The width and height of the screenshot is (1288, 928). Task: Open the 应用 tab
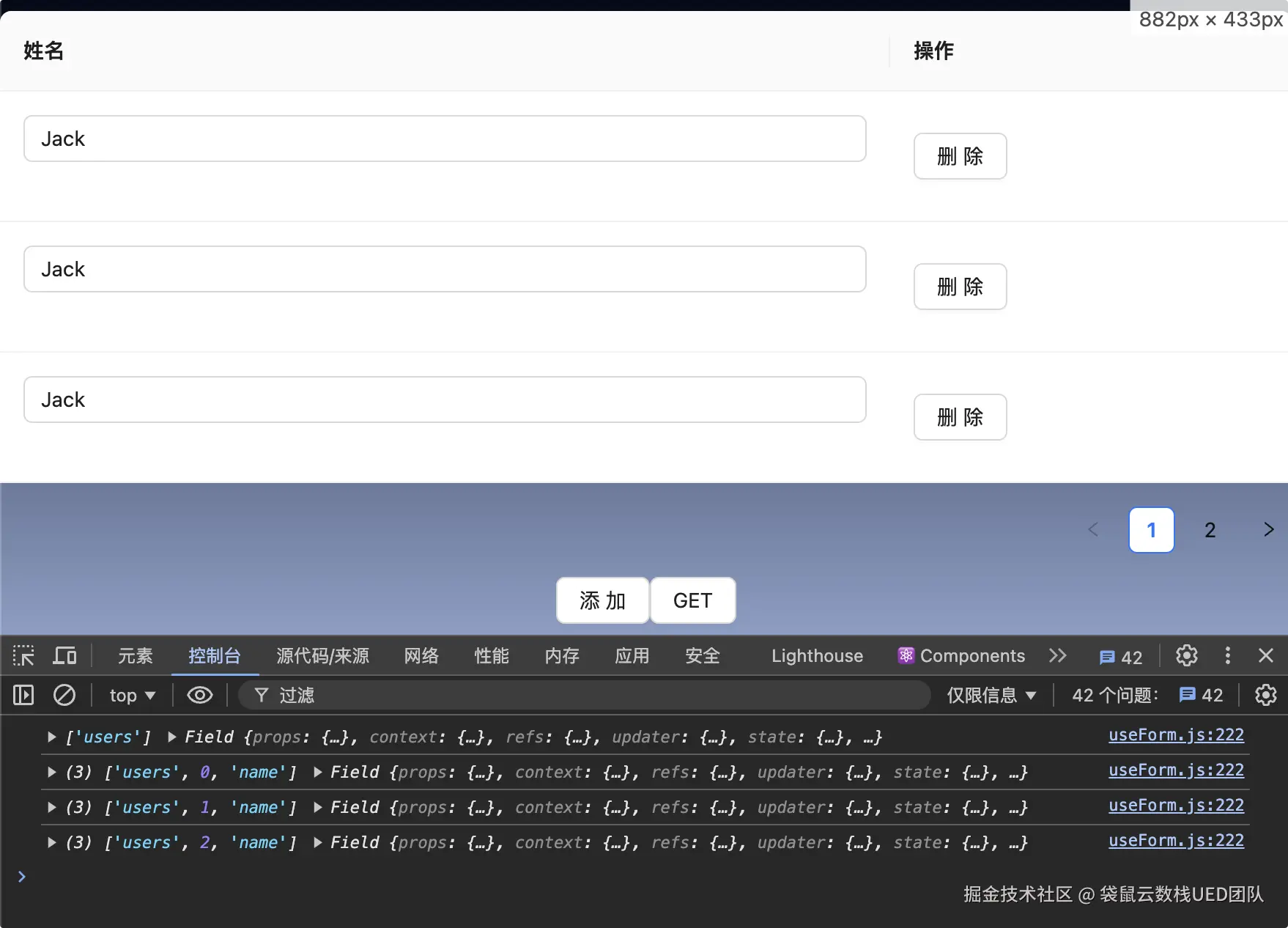pyautogui.click(x=632, y=655)
